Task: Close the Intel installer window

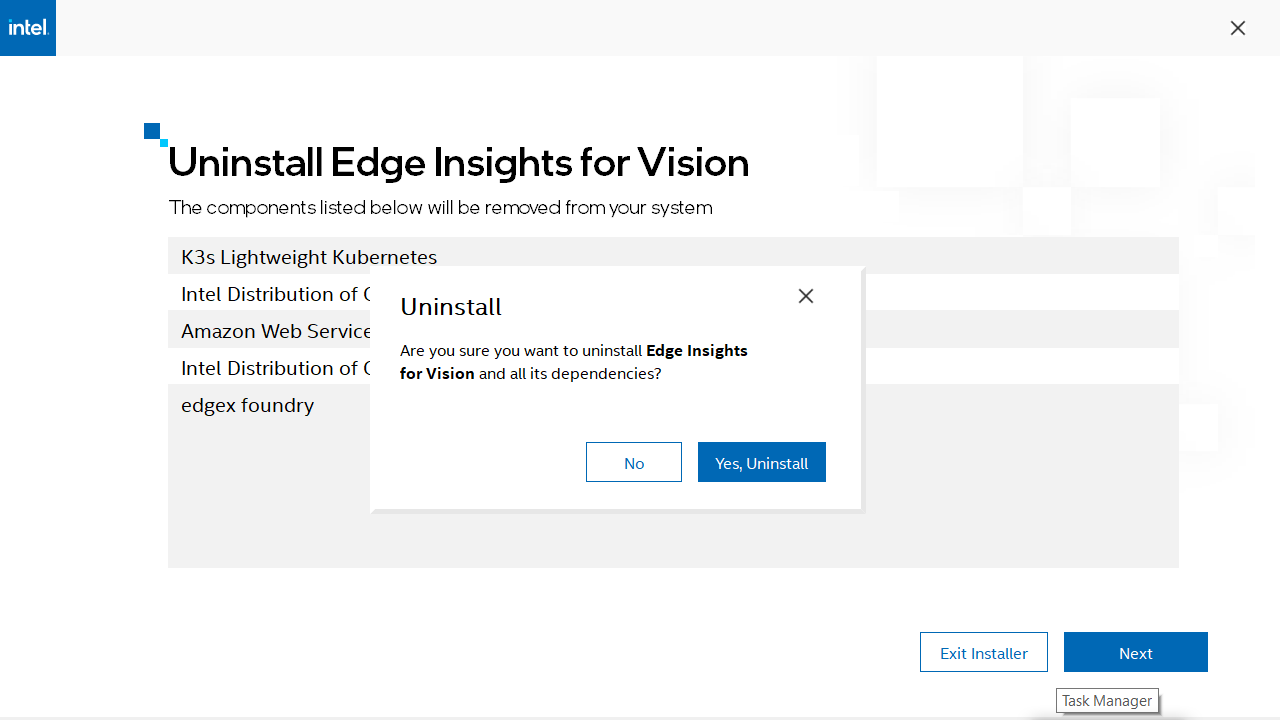Action: (x=1238, y=28)
